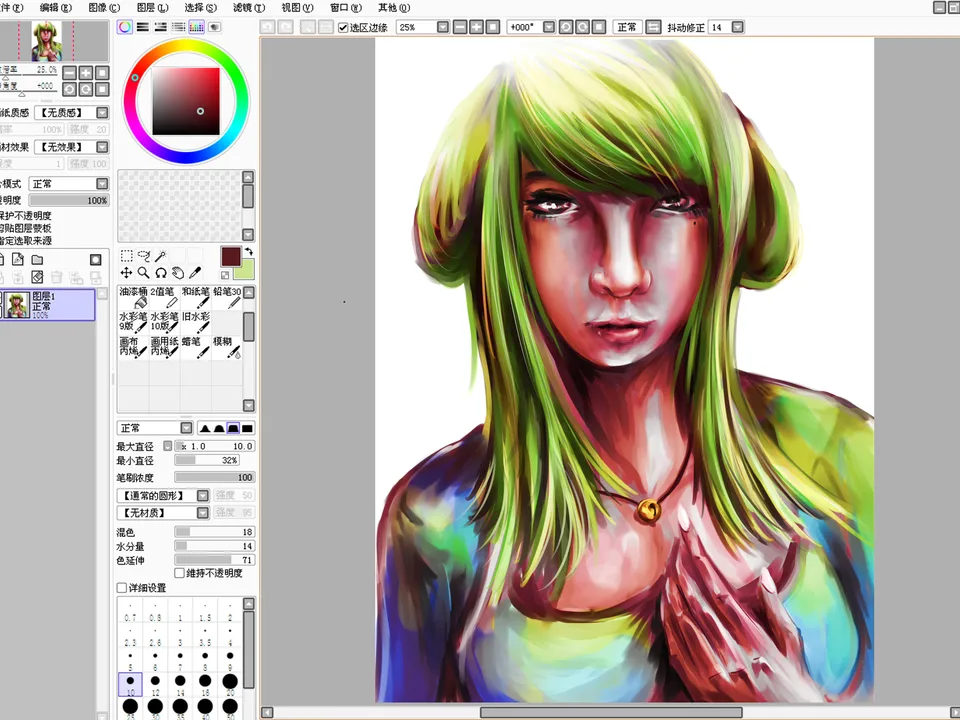The height and width of the screenshot is (720, 960).
Task: Select the hand pan tool
Action: coord(177,273)
